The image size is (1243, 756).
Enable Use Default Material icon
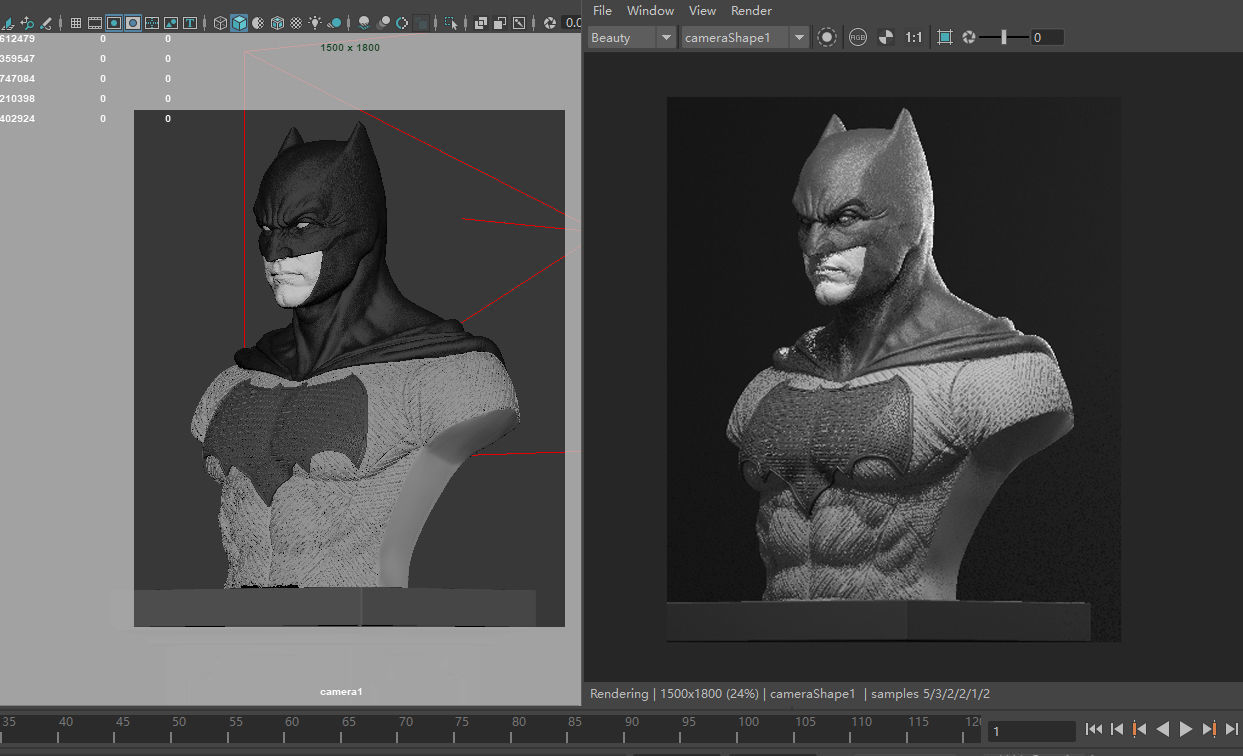click(258, 22)
